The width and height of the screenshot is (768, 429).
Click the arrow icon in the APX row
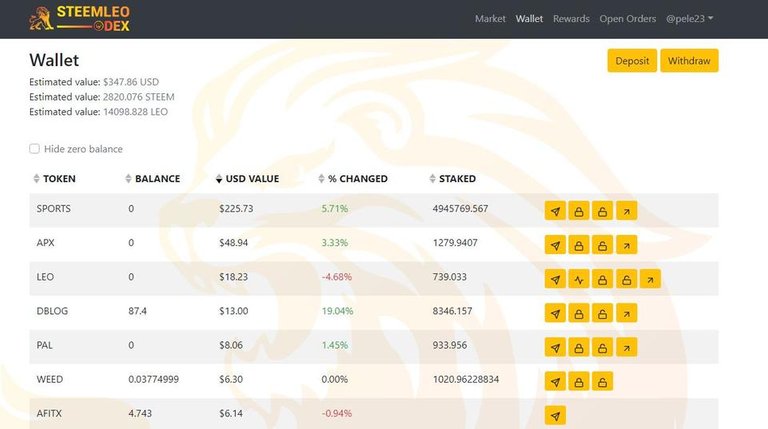(626, 245)
